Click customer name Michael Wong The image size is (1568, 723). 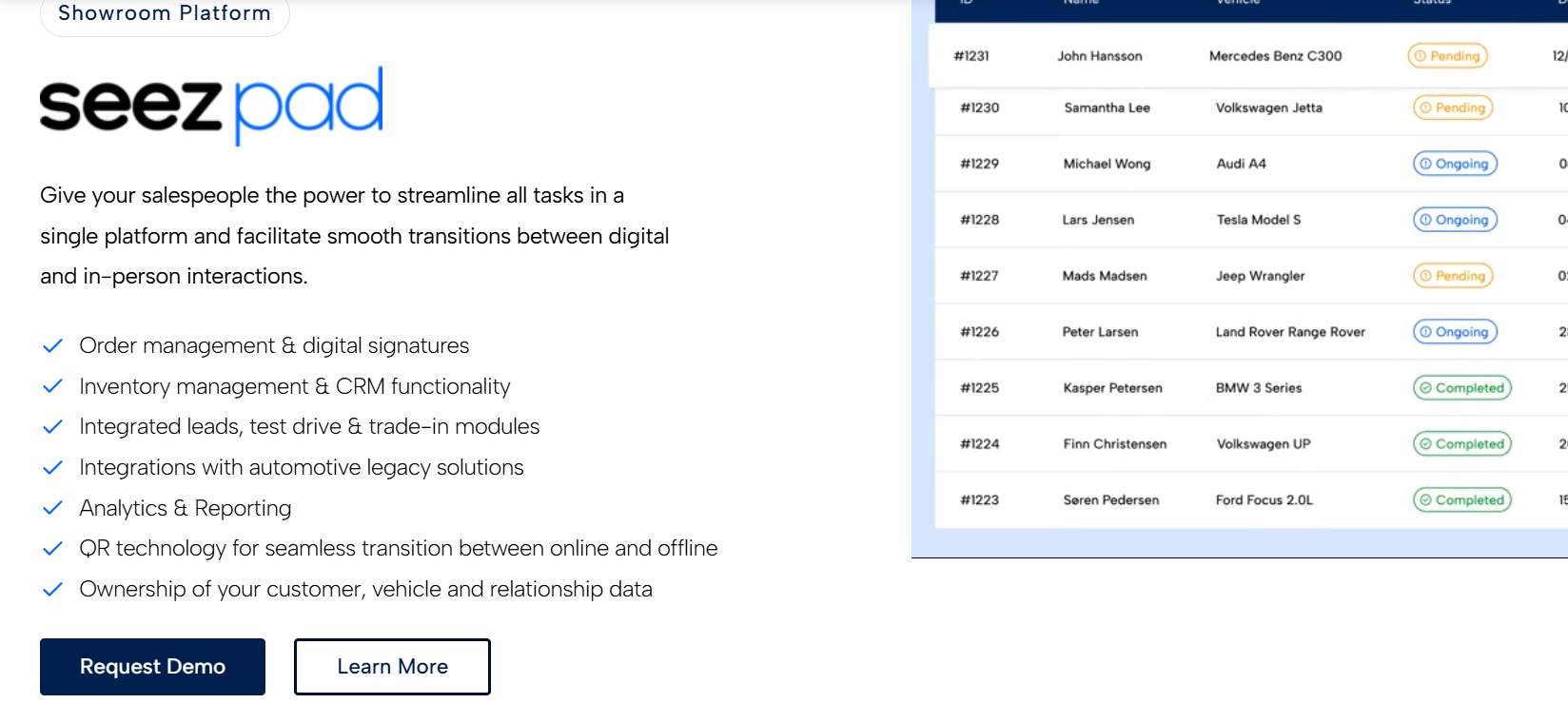click(x=1107, y=164)
